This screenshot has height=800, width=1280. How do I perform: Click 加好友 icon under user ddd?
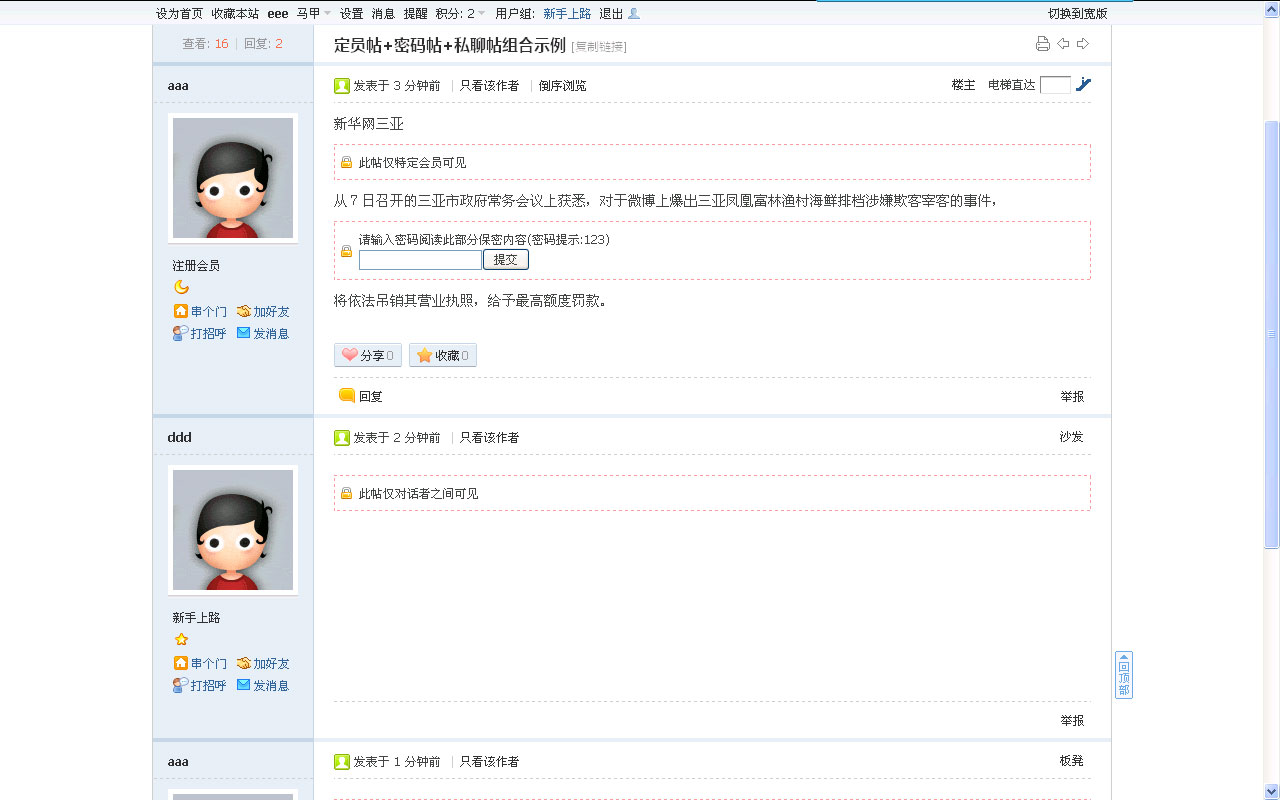tap(244, 663)
